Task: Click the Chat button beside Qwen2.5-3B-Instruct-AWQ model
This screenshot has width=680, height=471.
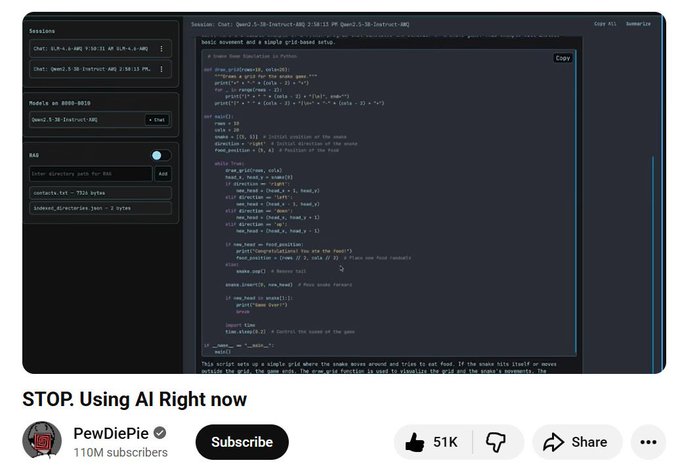Action: click(x=157, y=120)
